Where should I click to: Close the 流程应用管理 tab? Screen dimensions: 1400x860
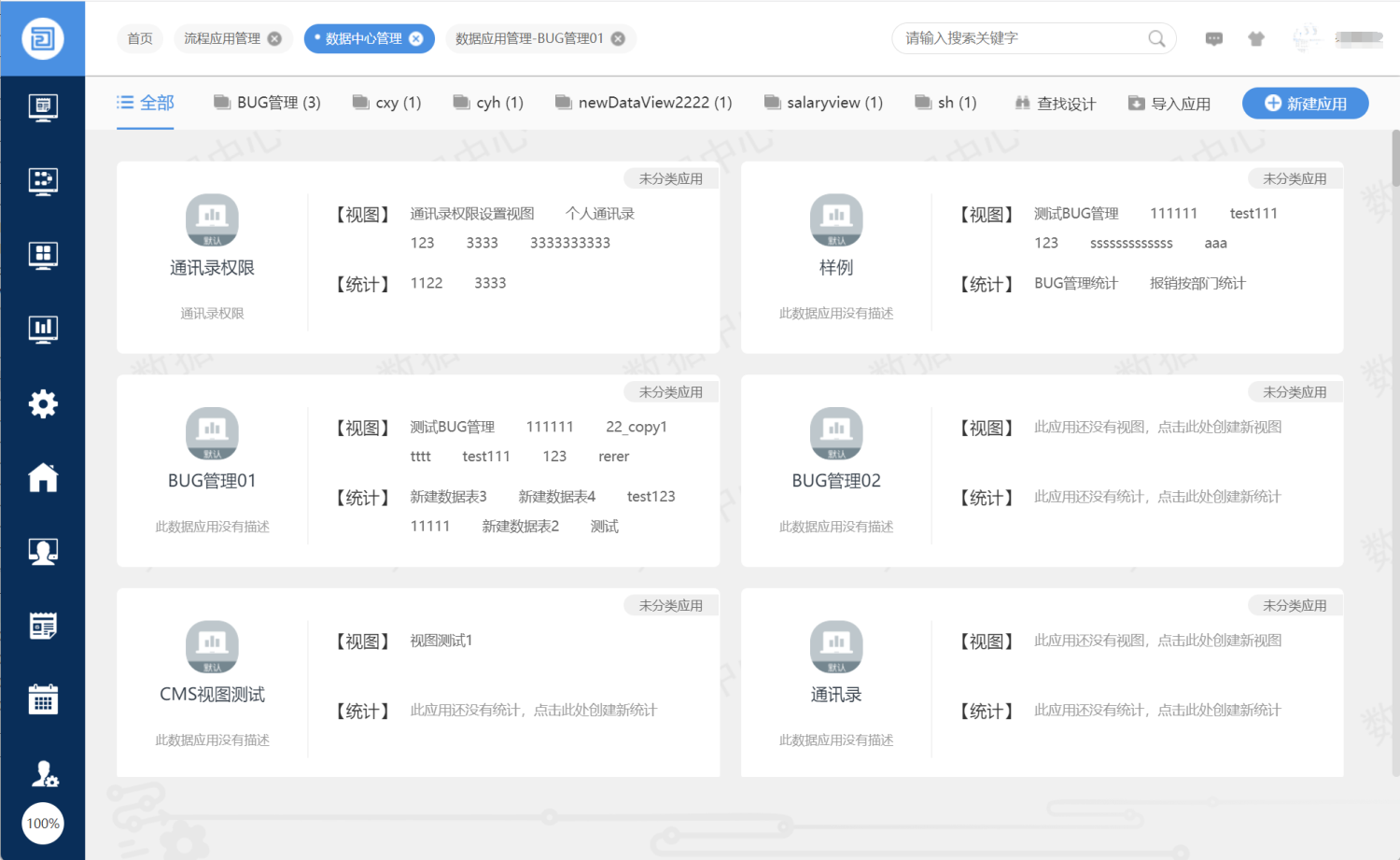coord(274,38)
